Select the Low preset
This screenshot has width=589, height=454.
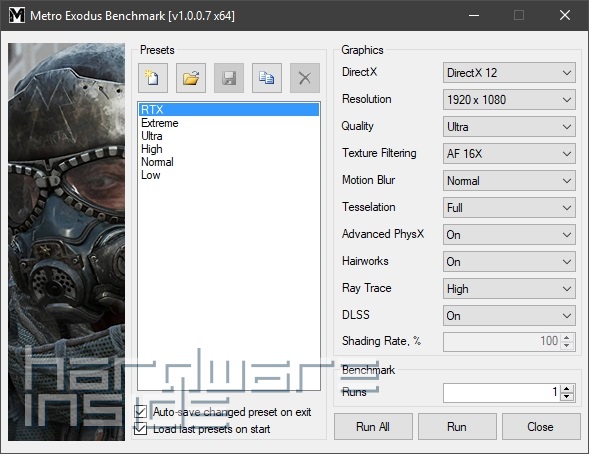click(229, 175)
